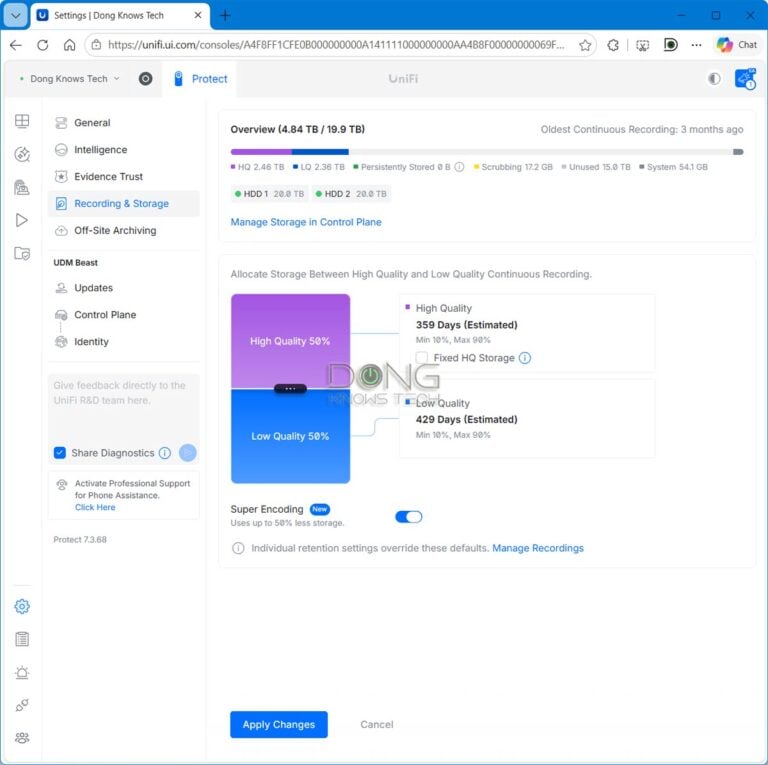Open the alarm siren icon in left rail
Screen dimensions: 768x765
pos(22,672)
